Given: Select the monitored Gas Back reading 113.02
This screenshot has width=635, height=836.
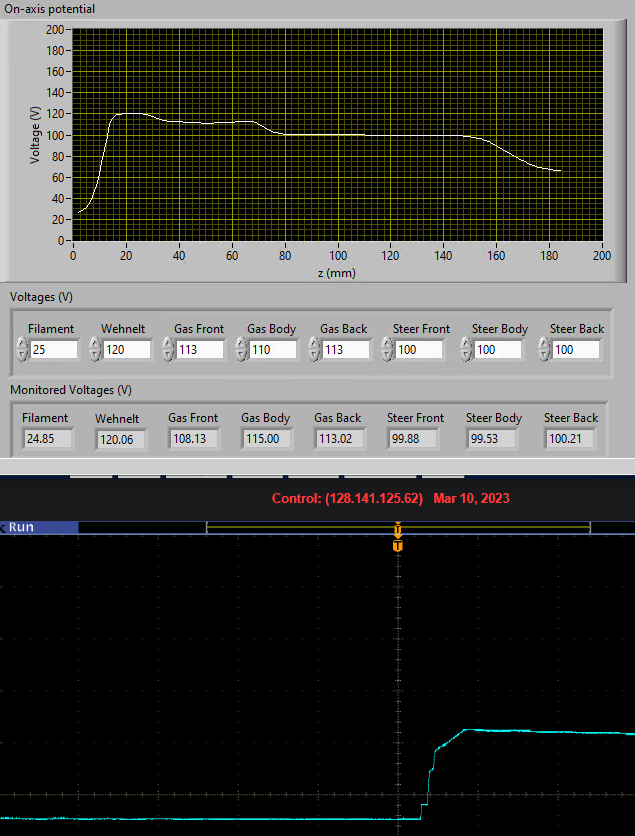Looking at the screenshot, I should pyautogui.click(x=340, y=439).
